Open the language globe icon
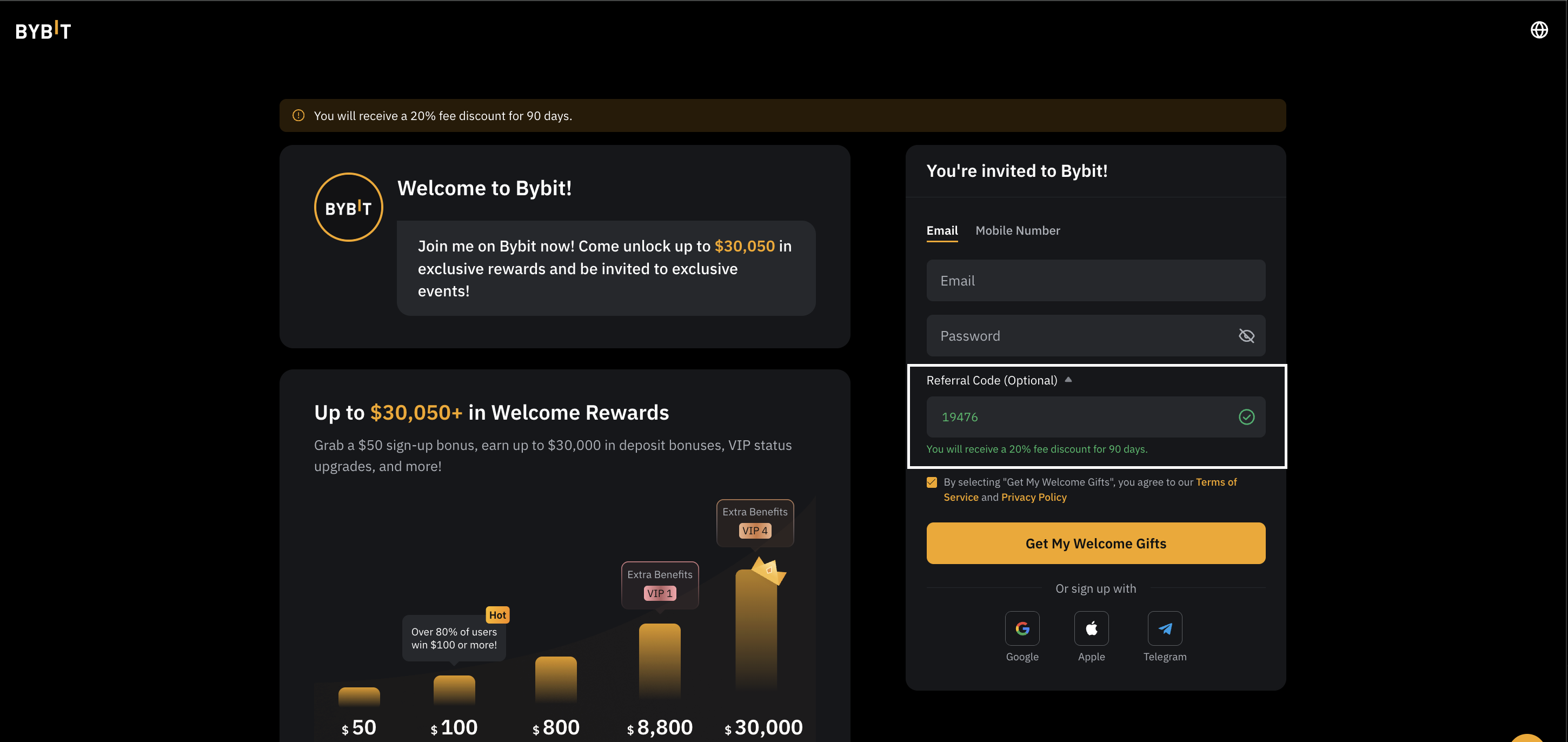This screenshot has width=1568, height=742. pyautogui.click(x=1539, y=30)
